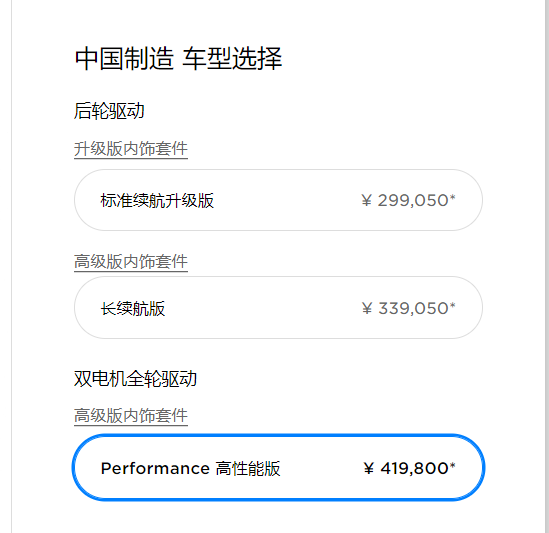Viewport: 549px width, 533px height.
Task: Click the asterisk after the 339,050 price
Action: (x=452, y=305)
